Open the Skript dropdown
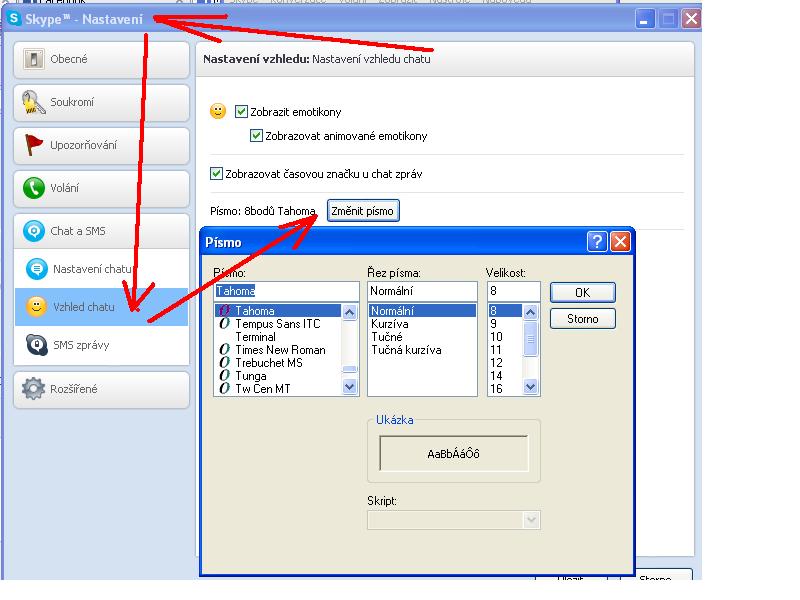Viewport: 800px width, 600px height. pos(531,520)
